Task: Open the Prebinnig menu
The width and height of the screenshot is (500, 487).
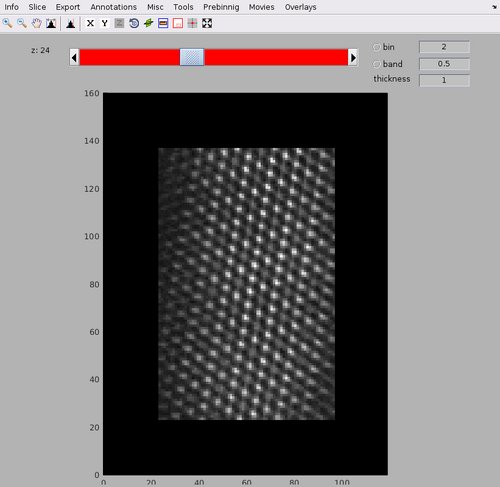Action: click(x=221, y=7)
